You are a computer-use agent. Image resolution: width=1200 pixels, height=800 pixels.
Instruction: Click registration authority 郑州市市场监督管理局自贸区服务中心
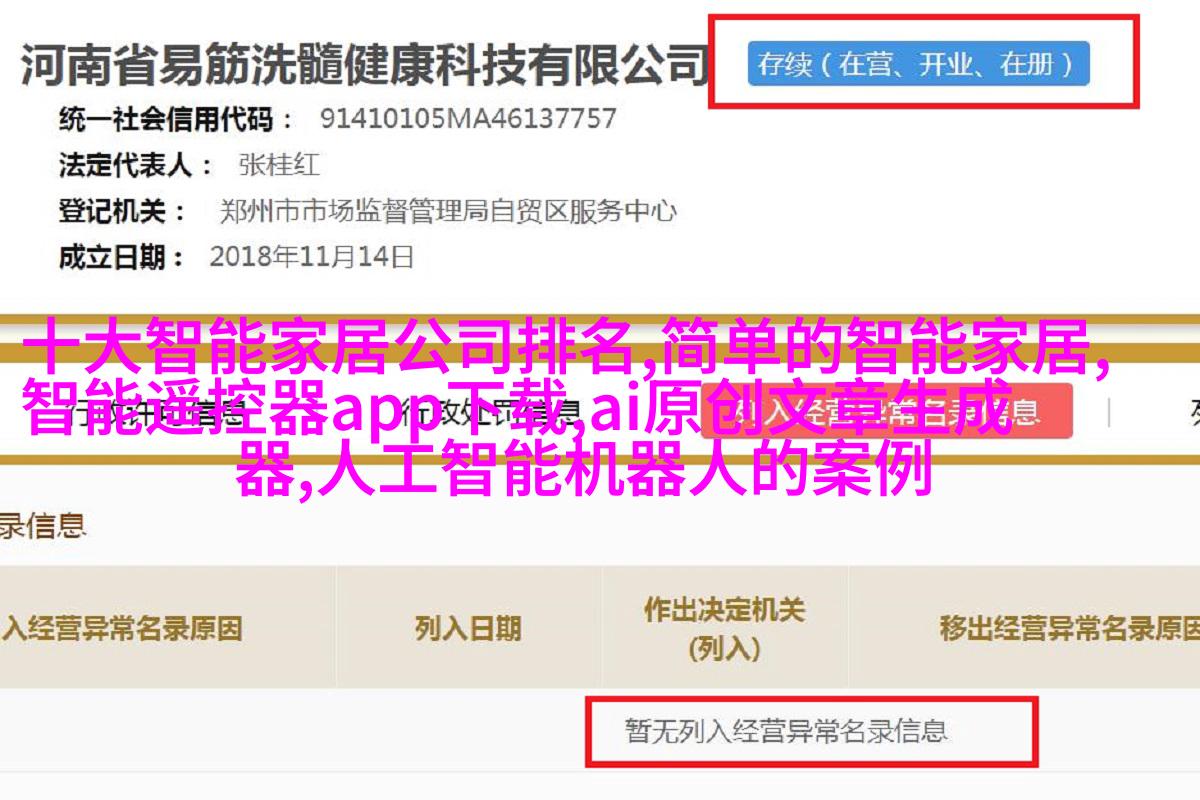pos(448,211)
